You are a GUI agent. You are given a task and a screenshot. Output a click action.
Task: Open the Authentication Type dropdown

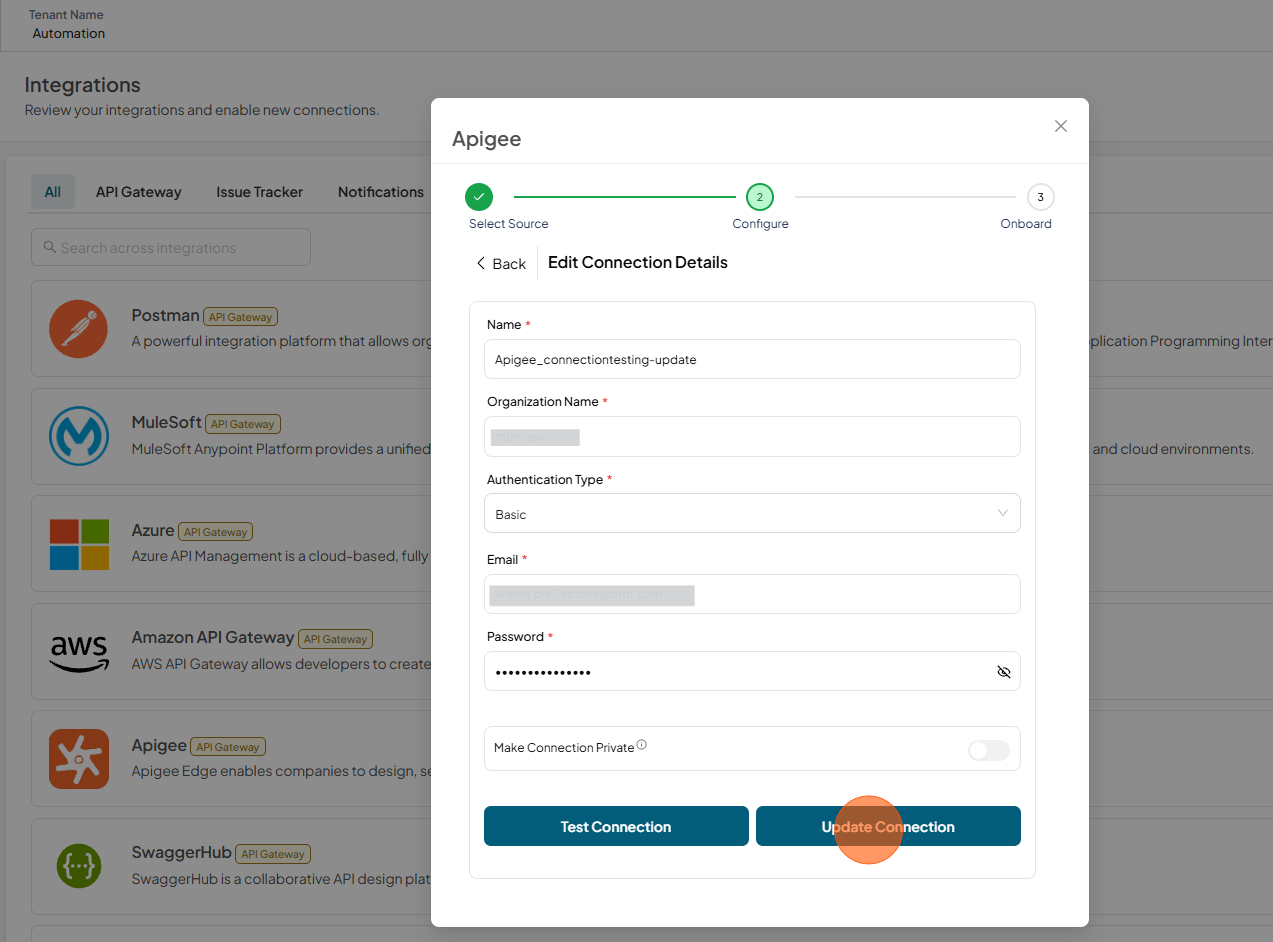pyautogui.click(x=752, y=514)
